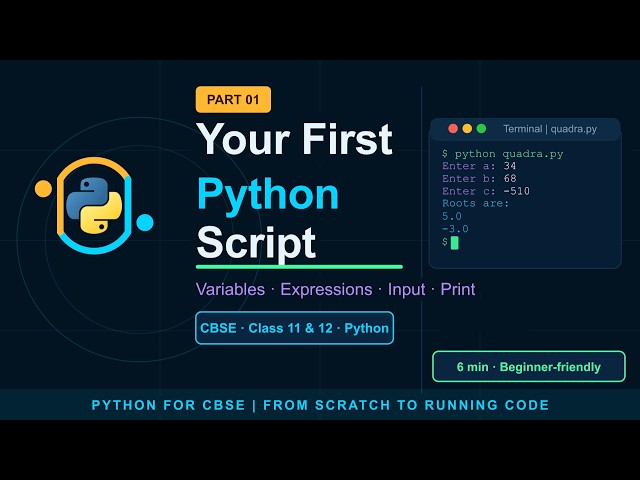This screenshot has width=640, height=480.
Task: Click the 'Roots are:' line
Action: coord(476,203)
